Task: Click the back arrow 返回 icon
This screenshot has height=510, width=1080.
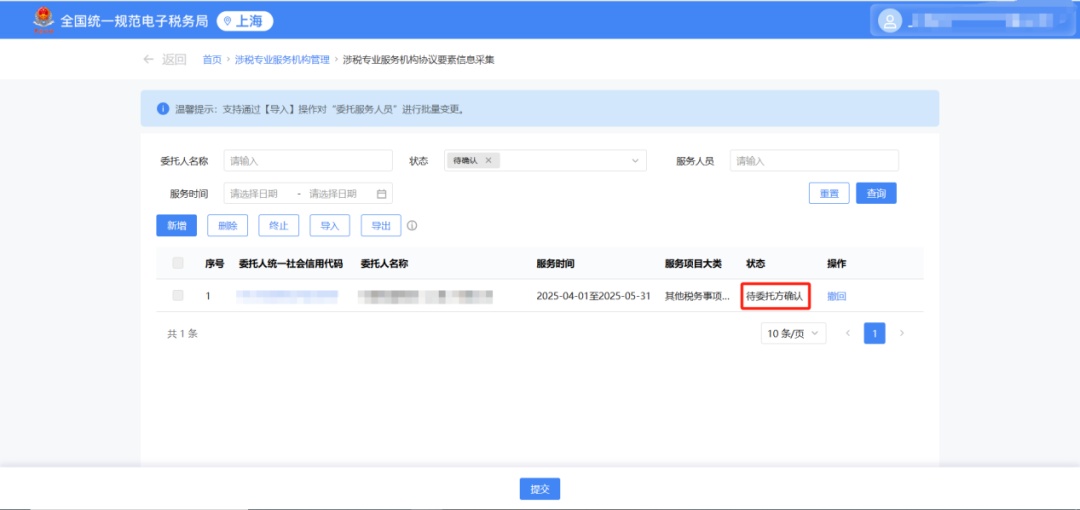Action: 149,60
